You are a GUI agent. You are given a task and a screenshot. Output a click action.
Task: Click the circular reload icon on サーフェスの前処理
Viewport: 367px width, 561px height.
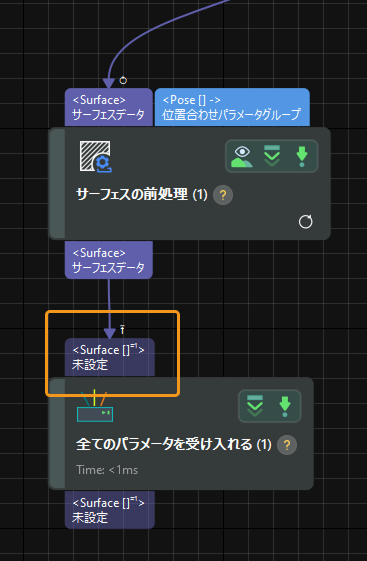305,221
